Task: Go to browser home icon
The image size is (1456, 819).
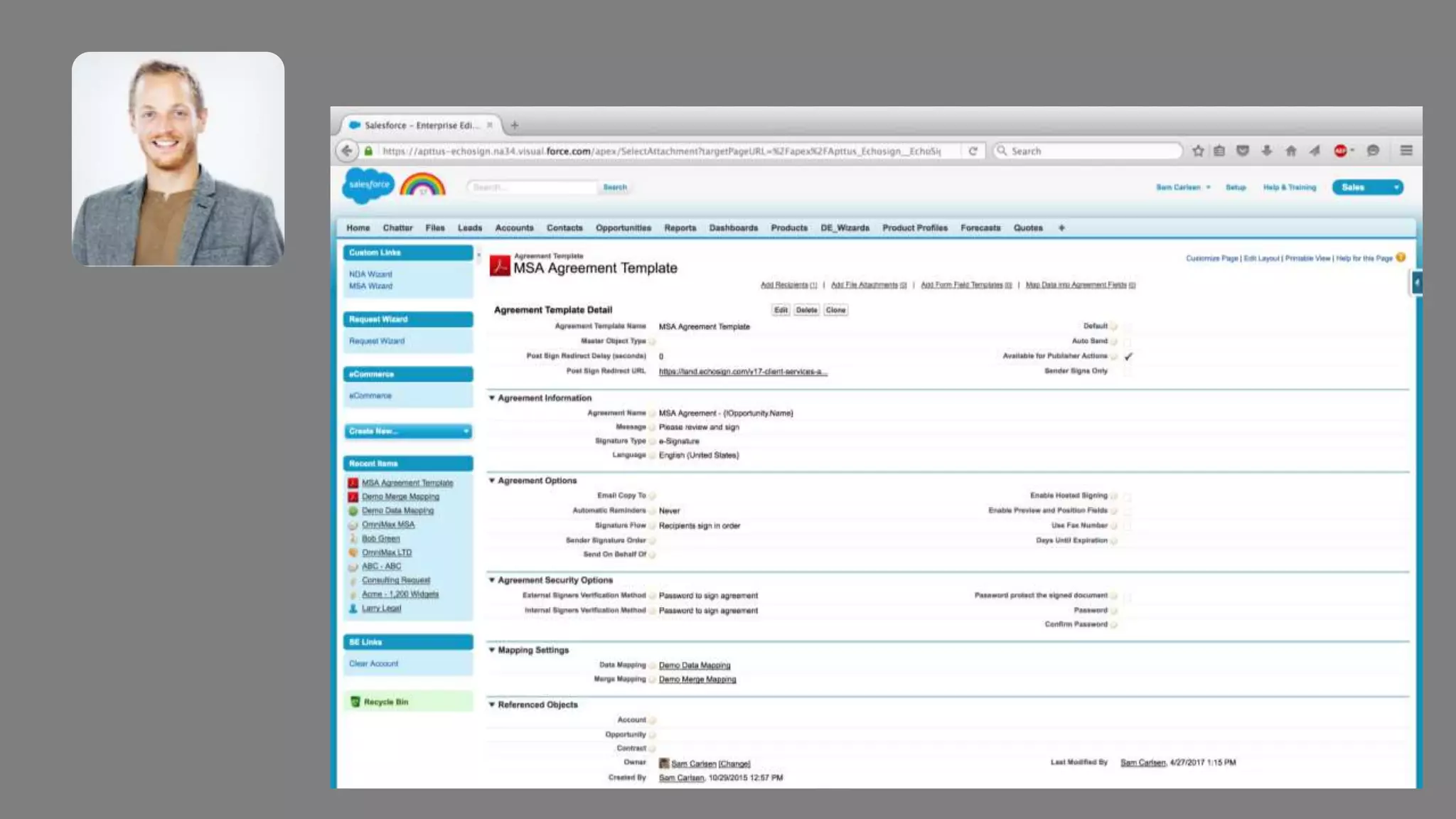Action: [1291, 151]
